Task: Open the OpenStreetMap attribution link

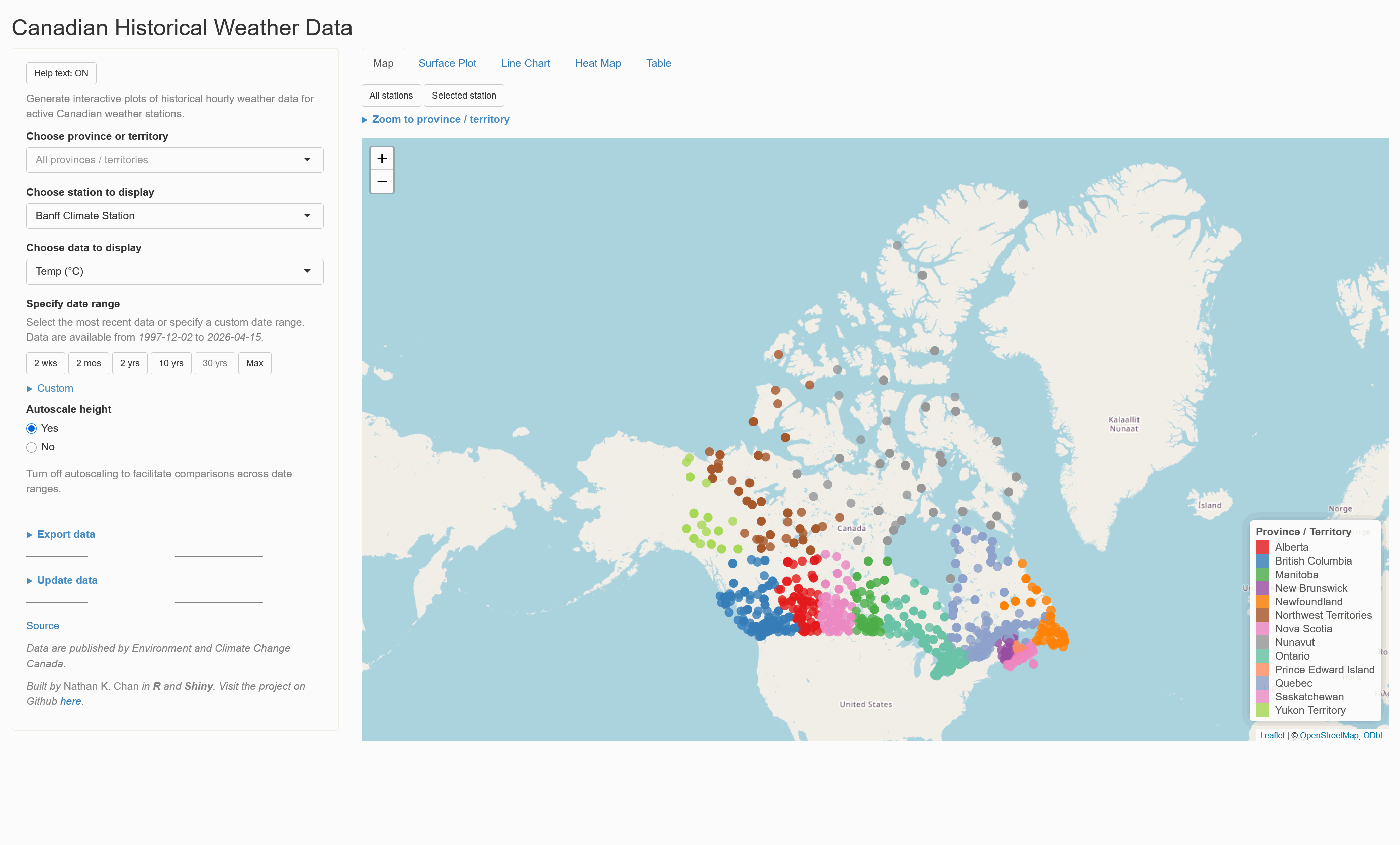Action: (1329, 735)
